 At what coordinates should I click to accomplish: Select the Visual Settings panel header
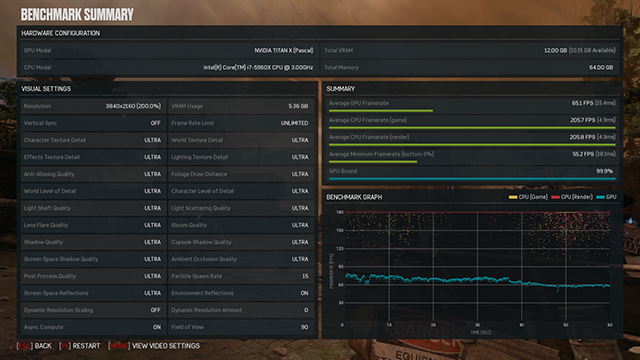(46, 89)
